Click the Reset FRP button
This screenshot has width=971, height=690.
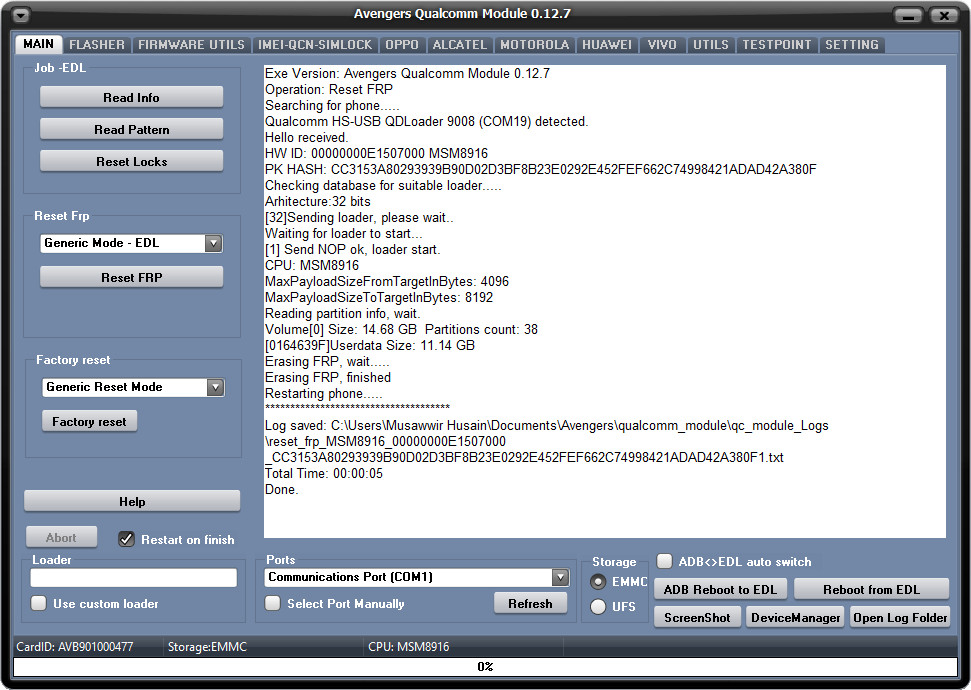tap(131, 277)
